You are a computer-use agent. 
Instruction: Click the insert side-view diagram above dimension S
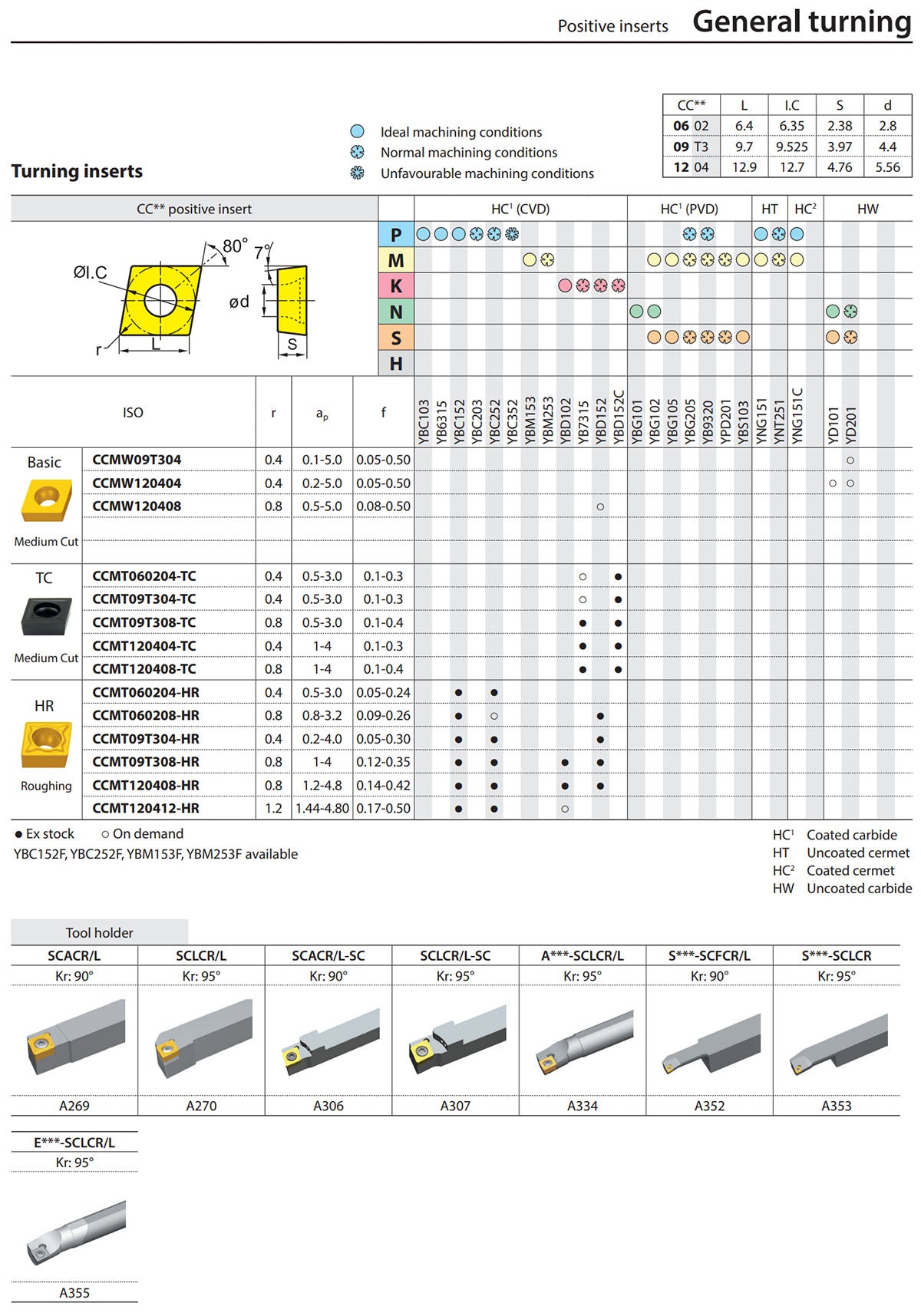tap(292, 299)
